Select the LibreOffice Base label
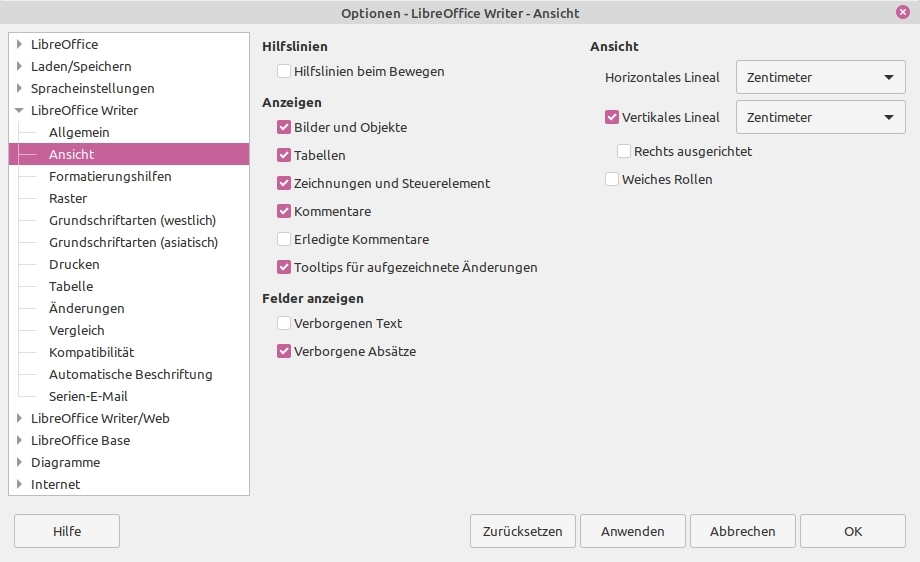 (80, 440)
